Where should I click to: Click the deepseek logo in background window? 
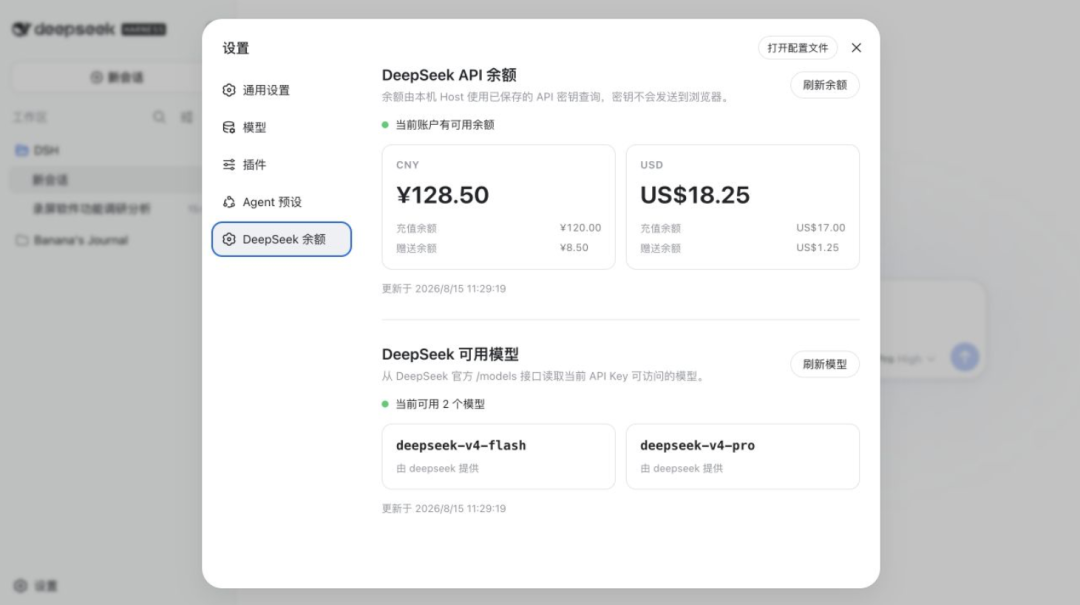pyautogui.click(x=63, y=29)
